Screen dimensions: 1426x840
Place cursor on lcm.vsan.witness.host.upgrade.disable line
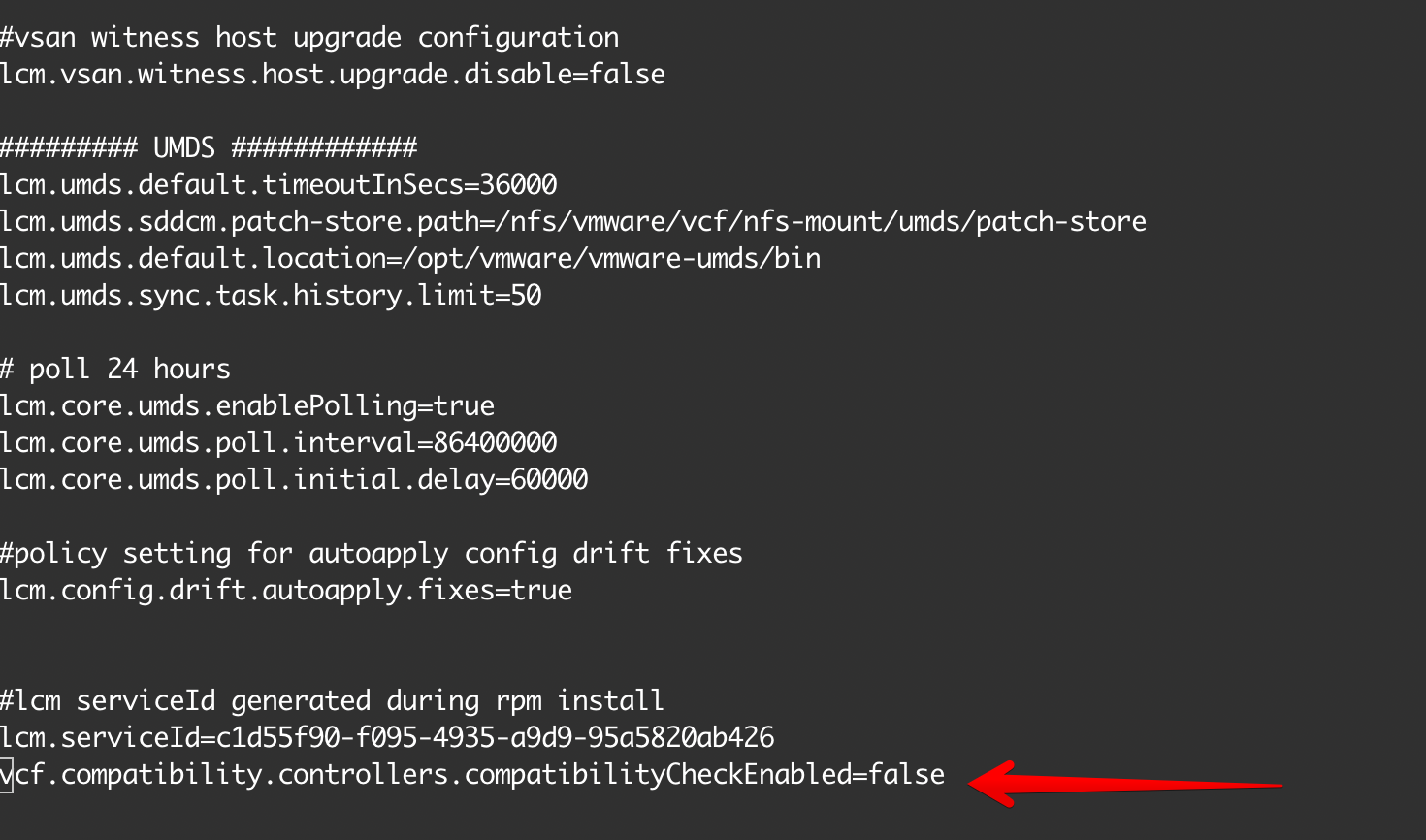[332, 75]
